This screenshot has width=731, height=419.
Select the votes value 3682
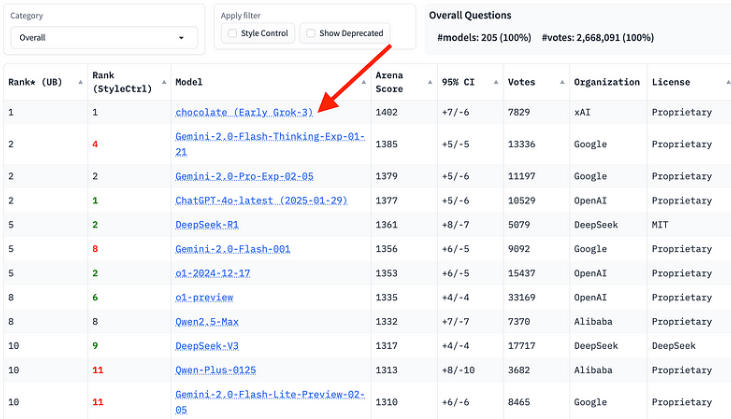click(x=519, y=370)
